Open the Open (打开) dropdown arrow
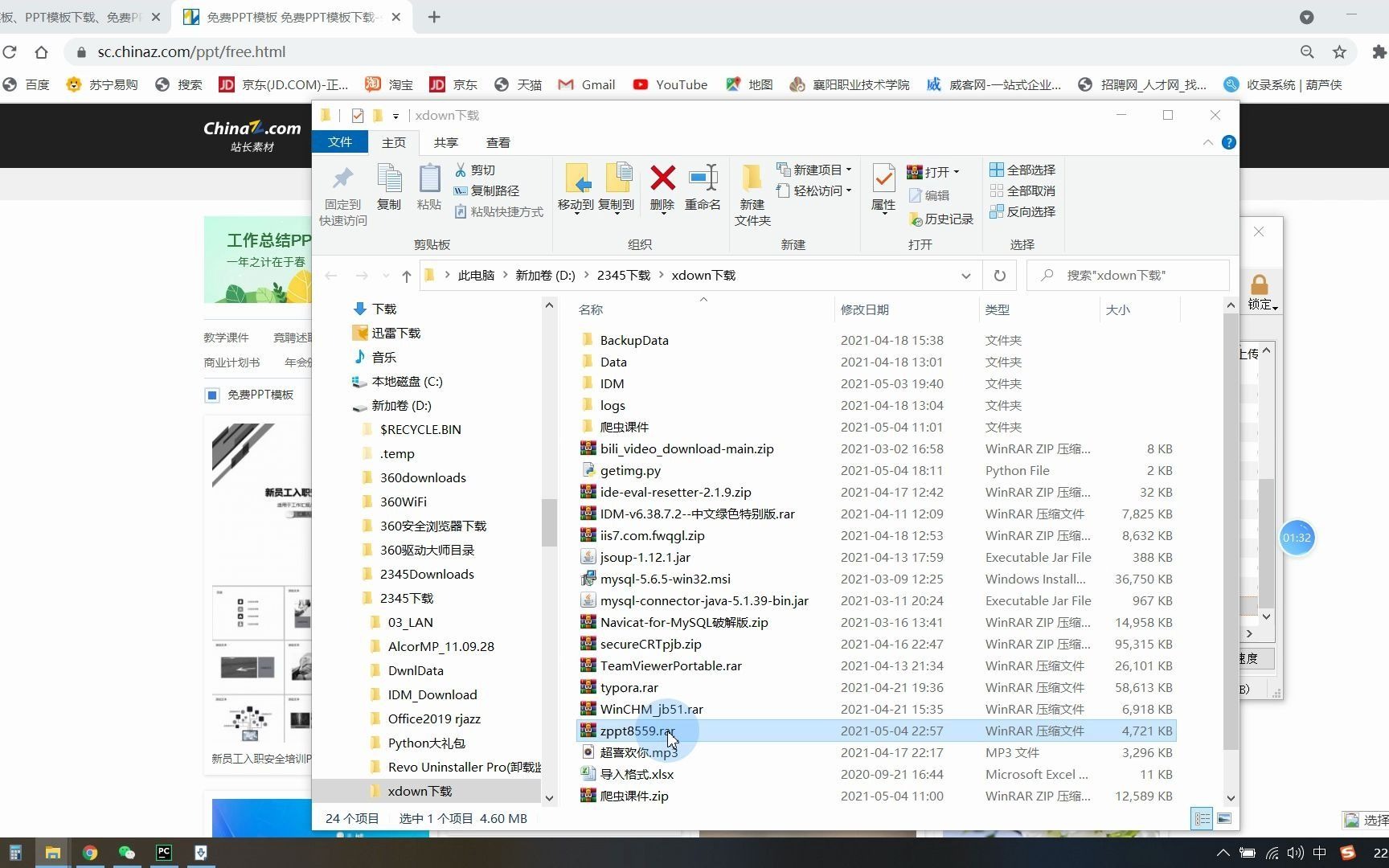1389x868 pixels. (956, 172)
